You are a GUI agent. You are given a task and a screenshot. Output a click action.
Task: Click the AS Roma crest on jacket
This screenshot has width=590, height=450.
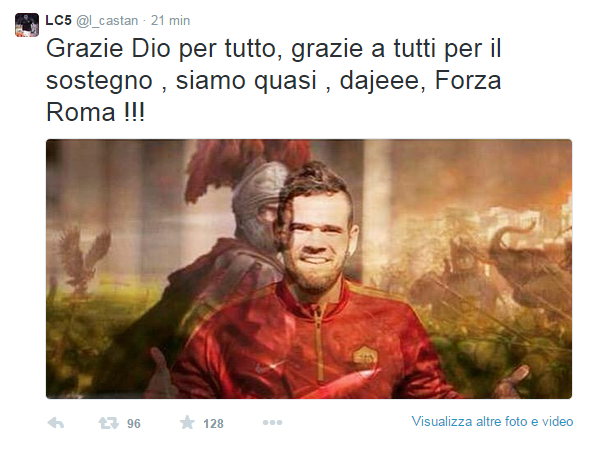pos(364,356)
